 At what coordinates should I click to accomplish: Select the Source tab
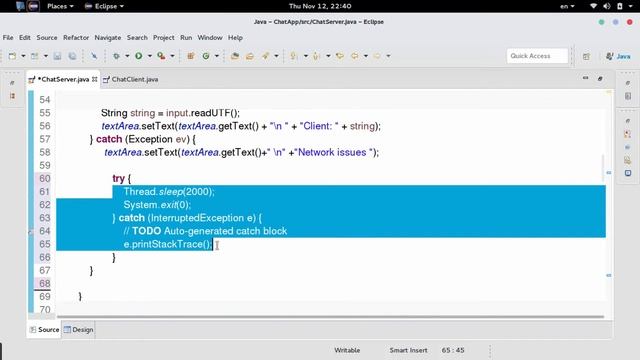[x=44, y=329]
